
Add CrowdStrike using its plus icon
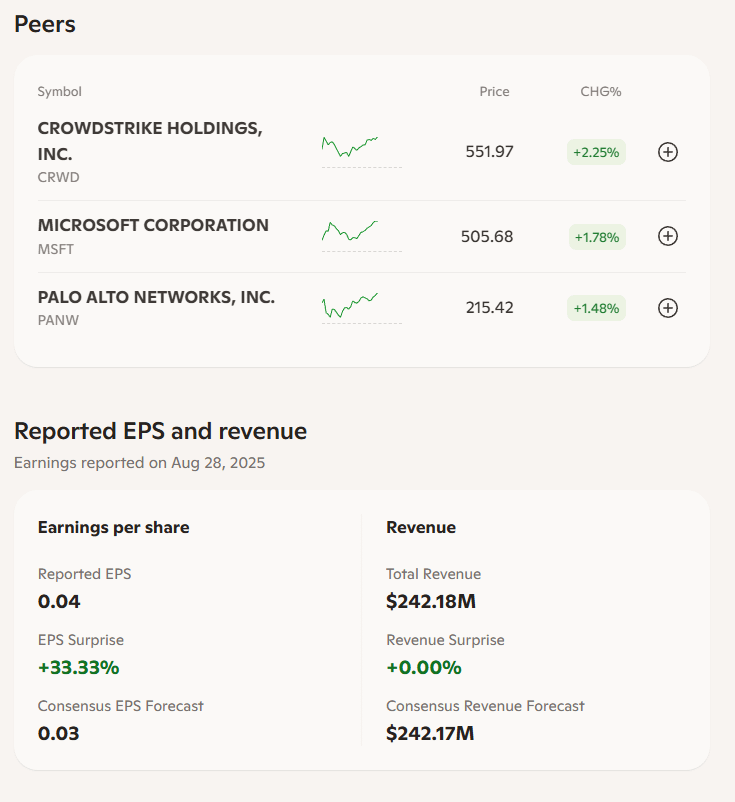pyautogui.click(x=668, y=152)
